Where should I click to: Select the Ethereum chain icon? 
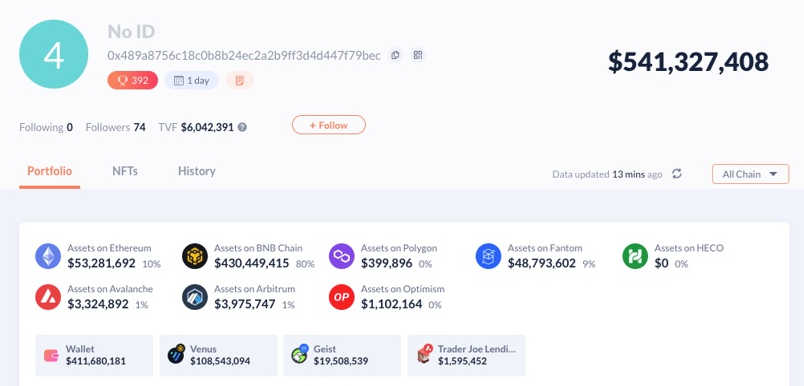click(48, 256)
